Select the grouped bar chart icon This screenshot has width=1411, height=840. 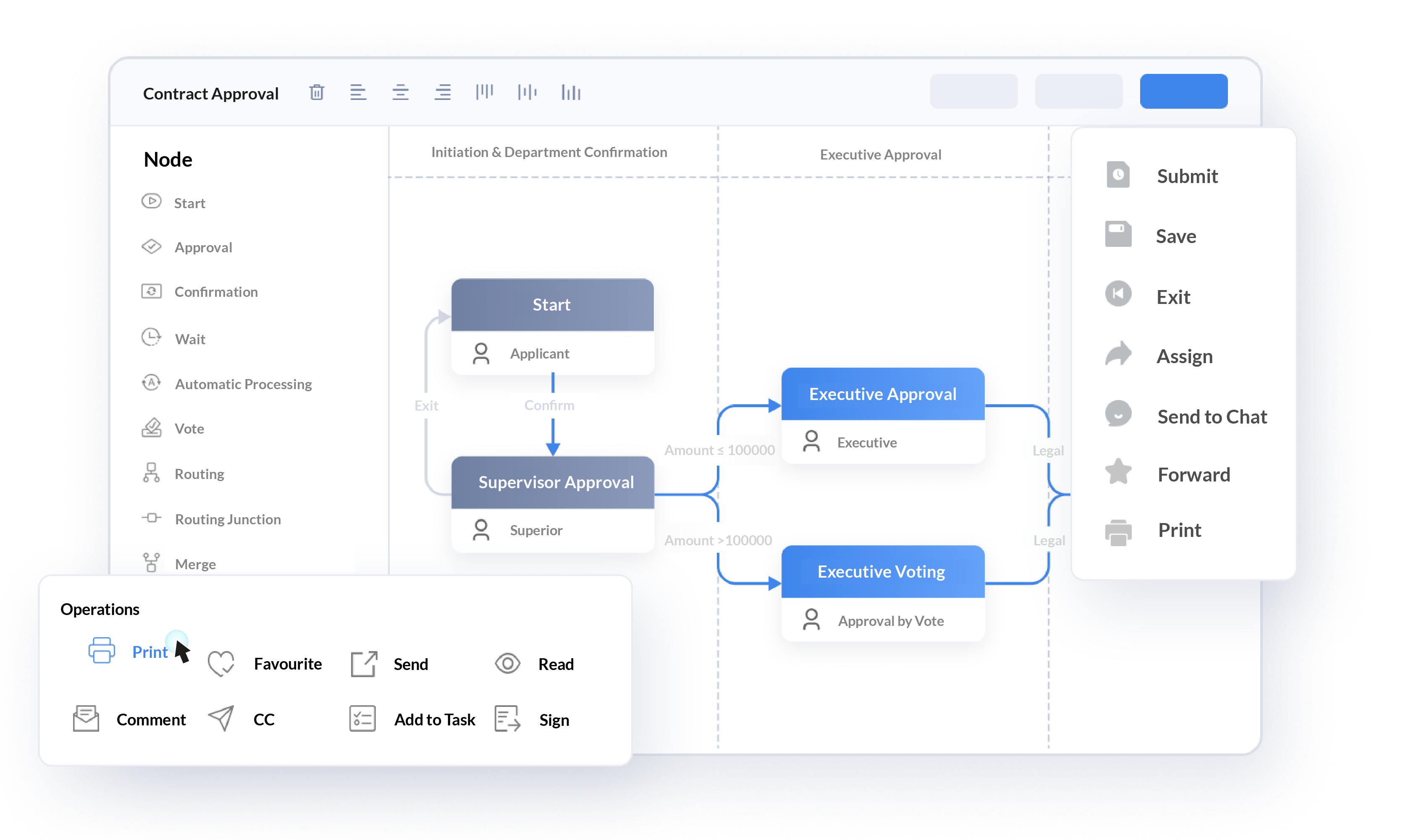click(569, 92)
